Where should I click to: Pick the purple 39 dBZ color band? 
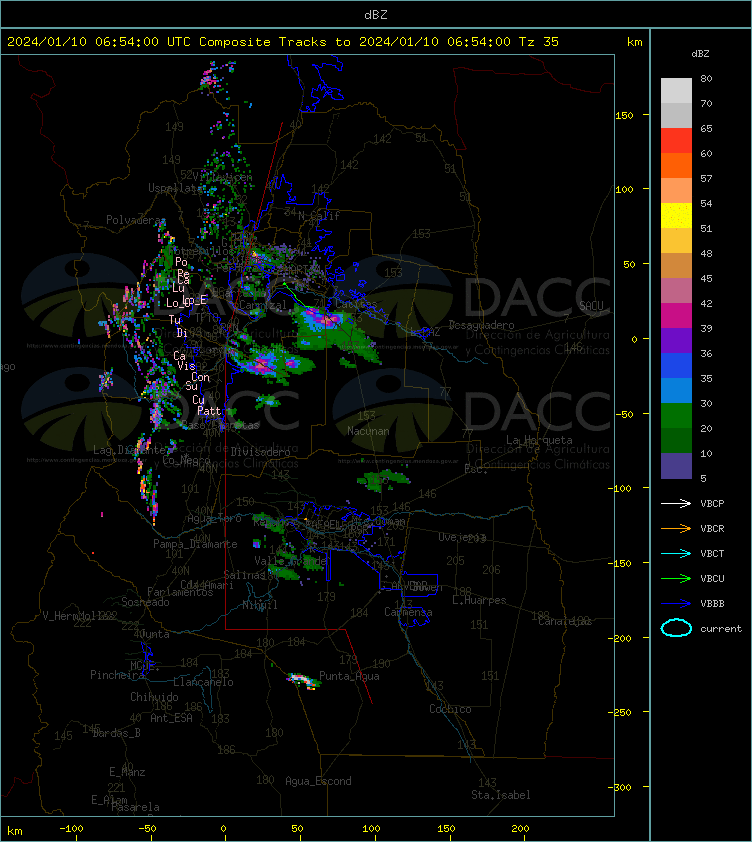676,340
